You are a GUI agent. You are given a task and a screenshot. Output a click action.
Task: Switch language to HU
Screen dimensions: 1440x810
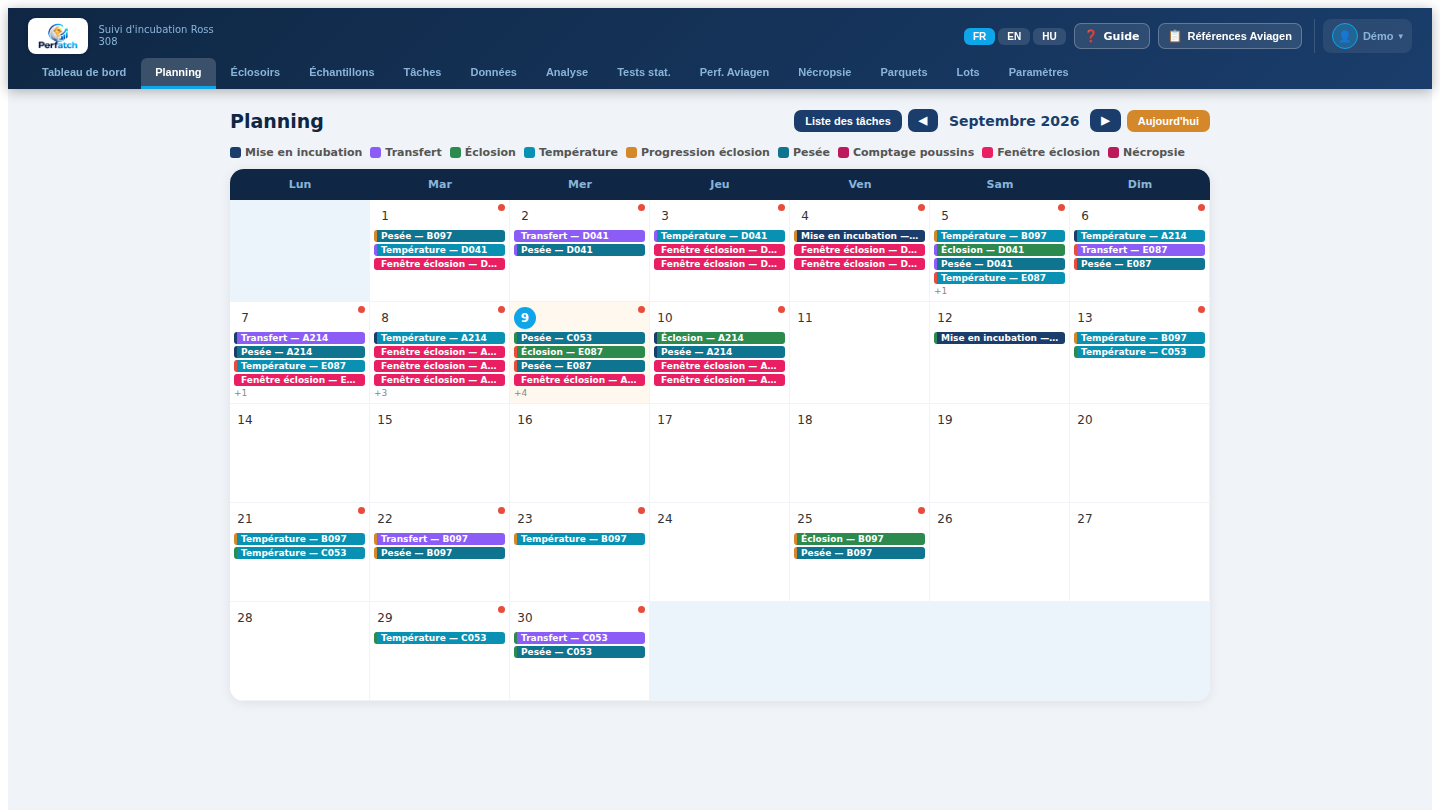1049,36
